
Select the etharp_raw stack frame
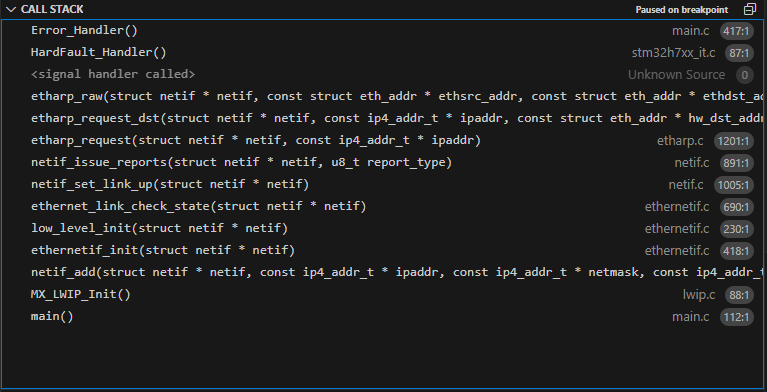click(x=384, y=96)
